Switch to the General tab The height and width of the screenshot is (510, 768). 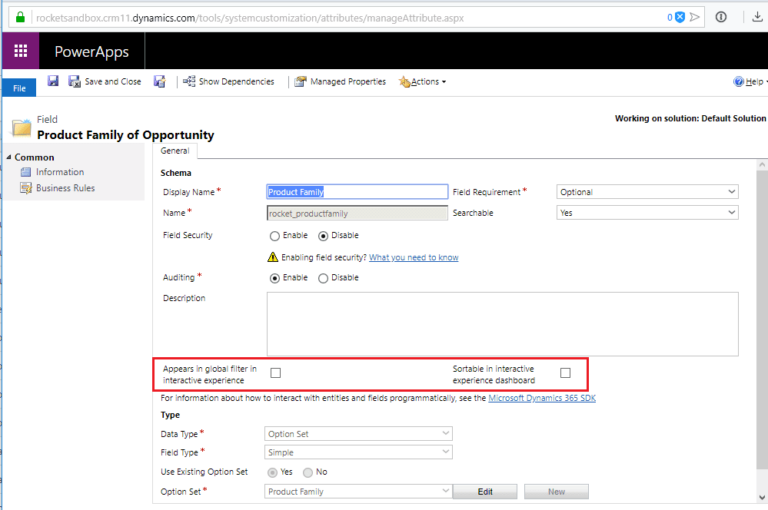click(x=175, y=151)
